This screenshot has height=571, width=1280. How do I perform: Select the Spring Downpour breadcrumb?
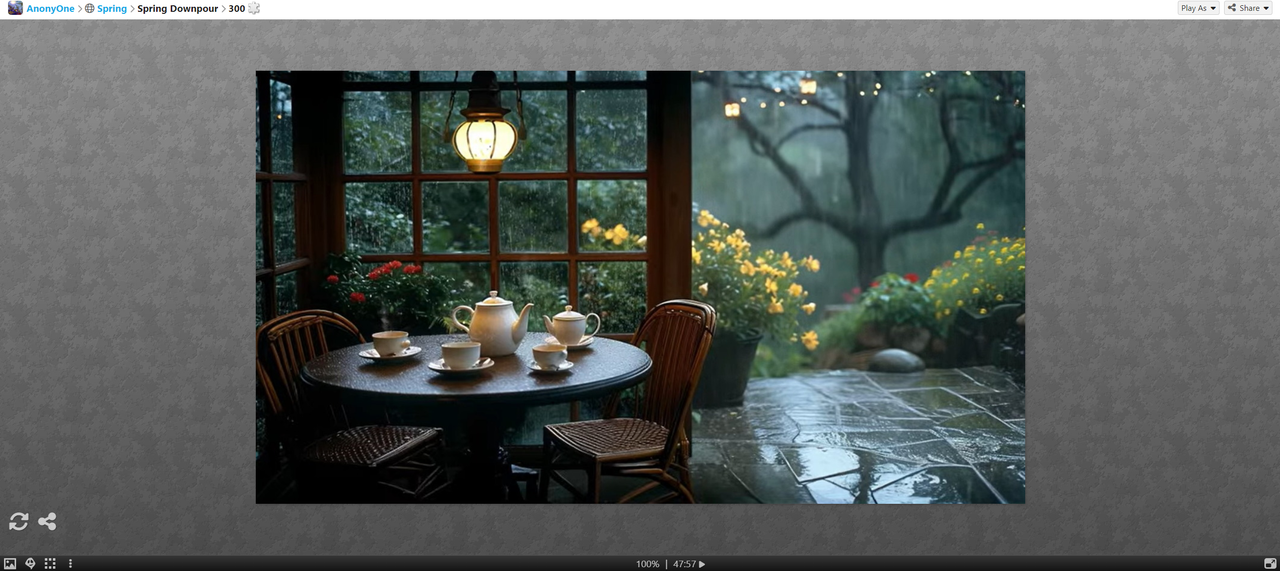point(177,8)
